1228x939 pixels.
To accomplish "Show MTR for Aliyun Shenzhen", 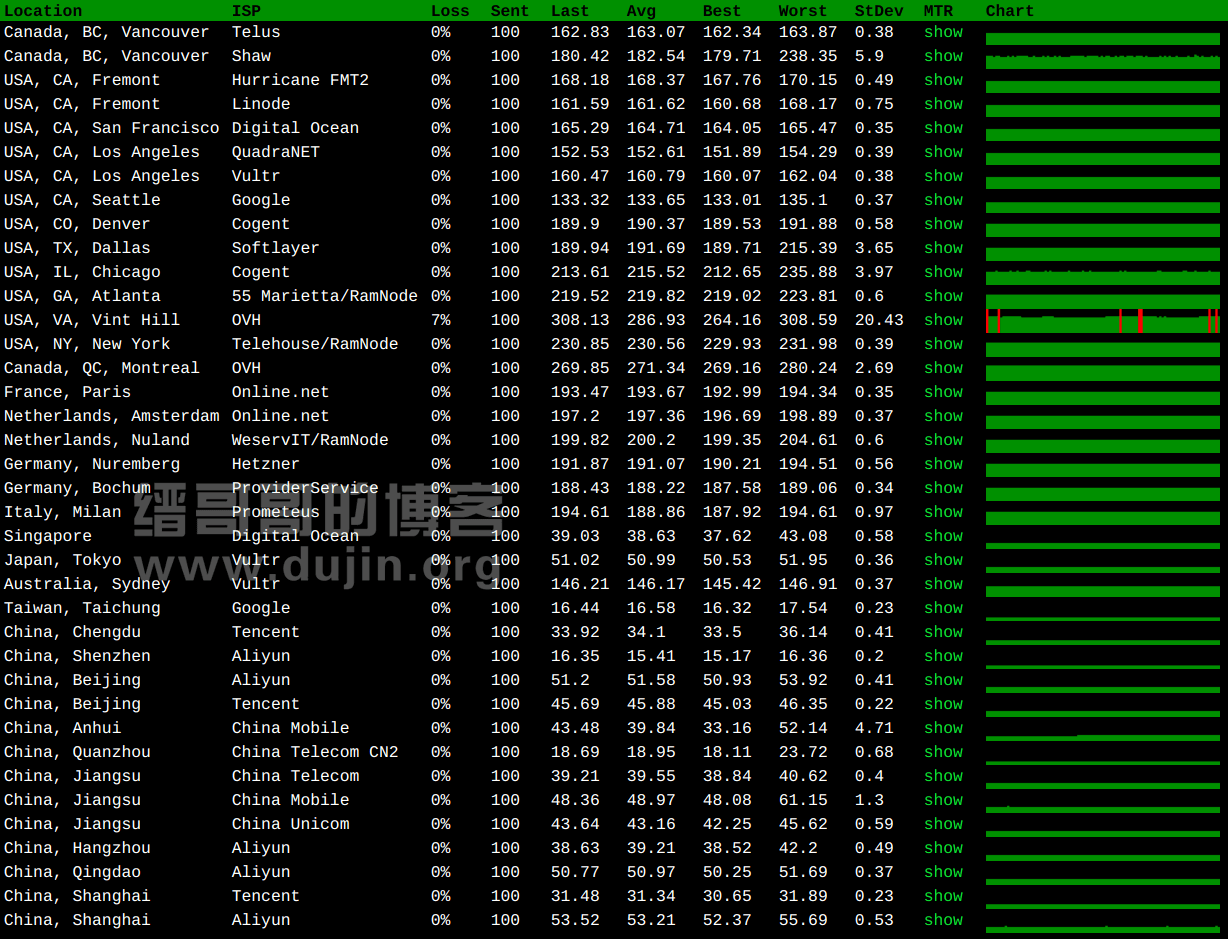I will coord(943,656).
